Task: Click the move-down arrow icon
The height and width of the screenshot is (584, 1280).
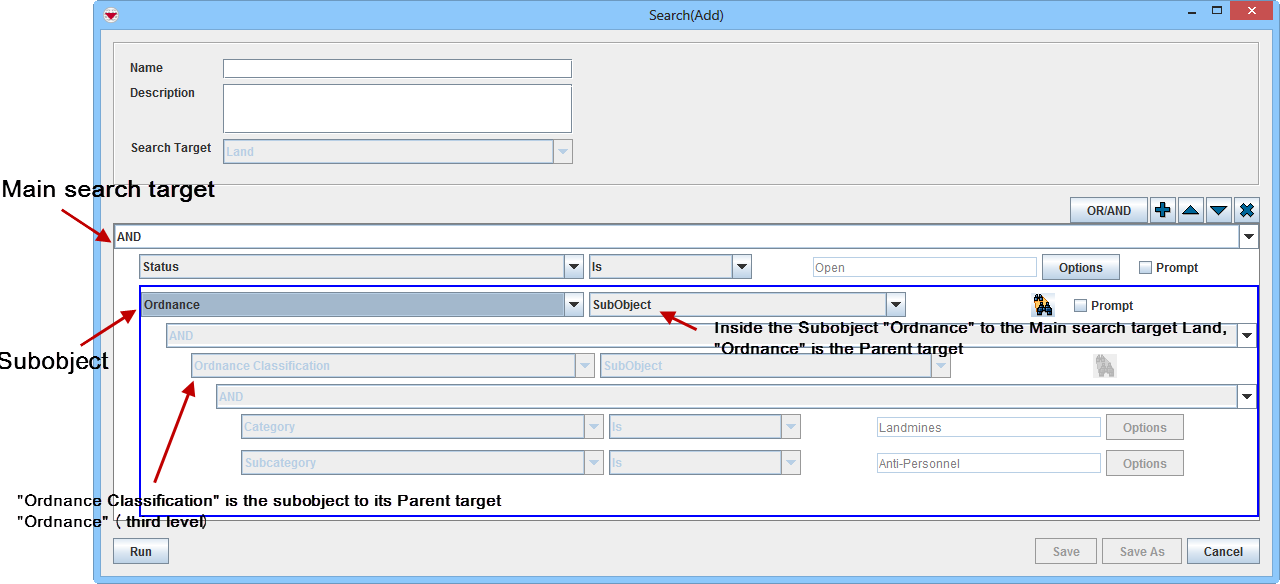Action: click(1218, 210)
